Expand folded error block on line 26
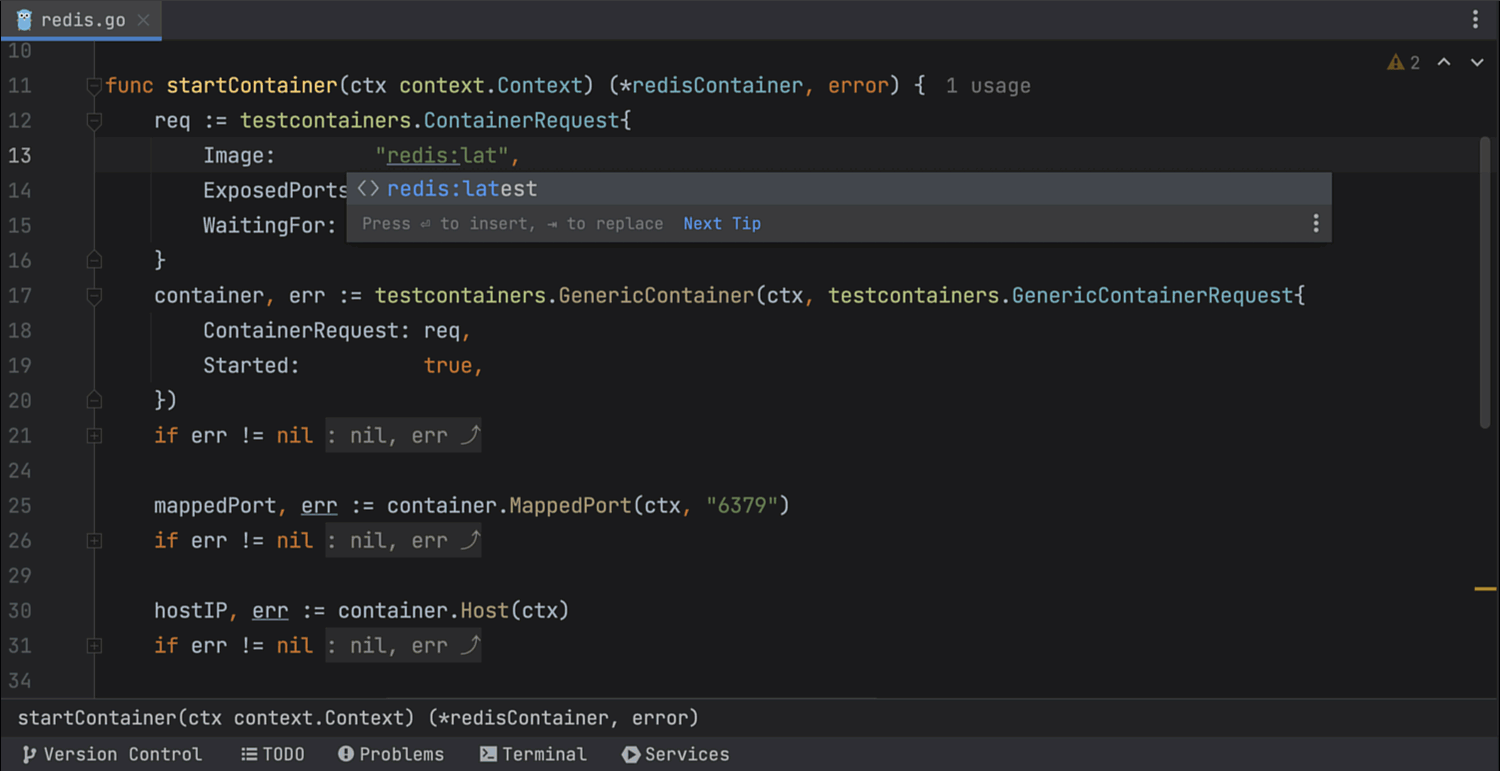Screen dimensions: 1500x771 coord(94,541)
